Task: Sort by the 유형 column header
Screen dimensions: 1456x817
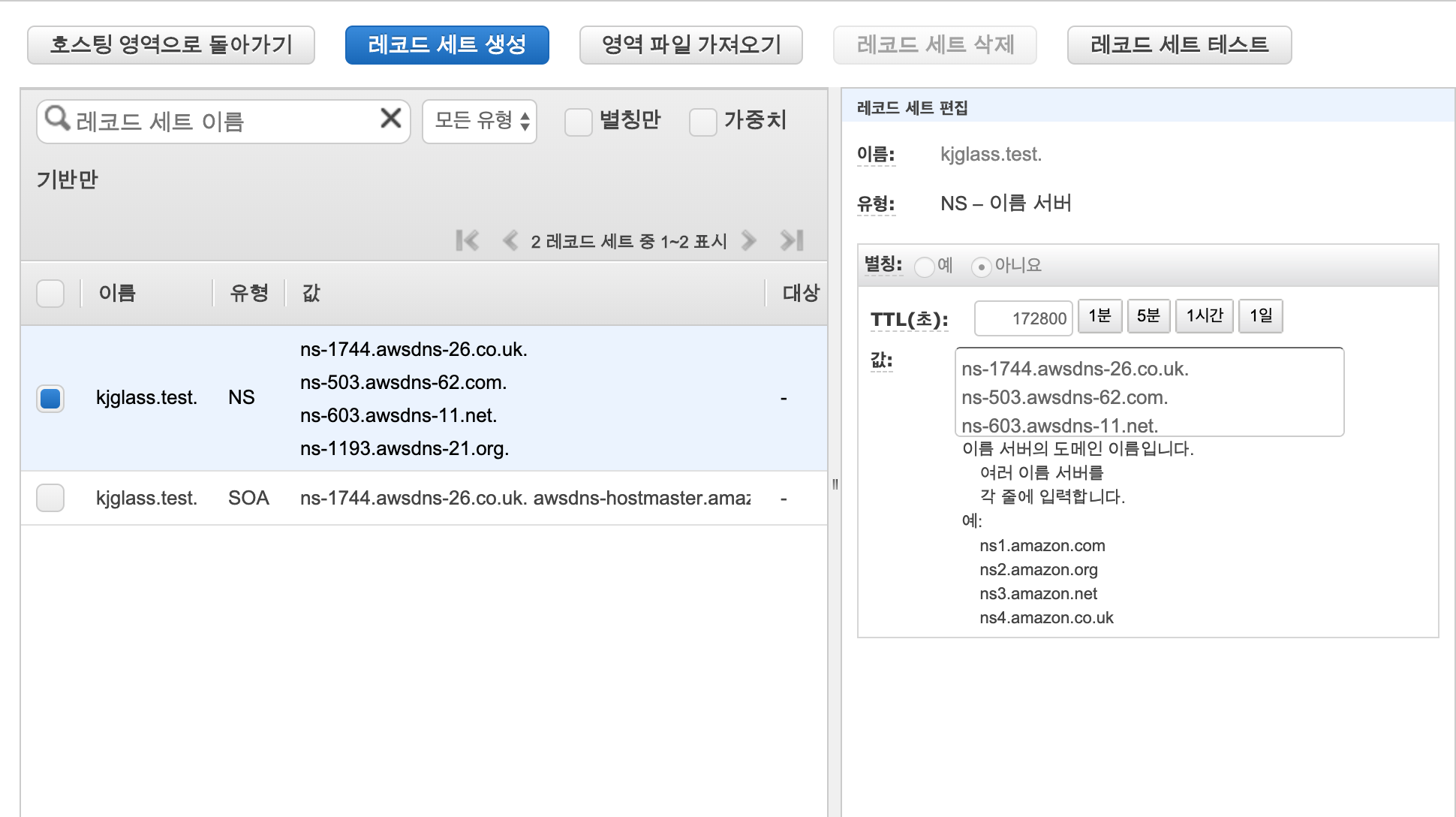Action: click(248, 293)
